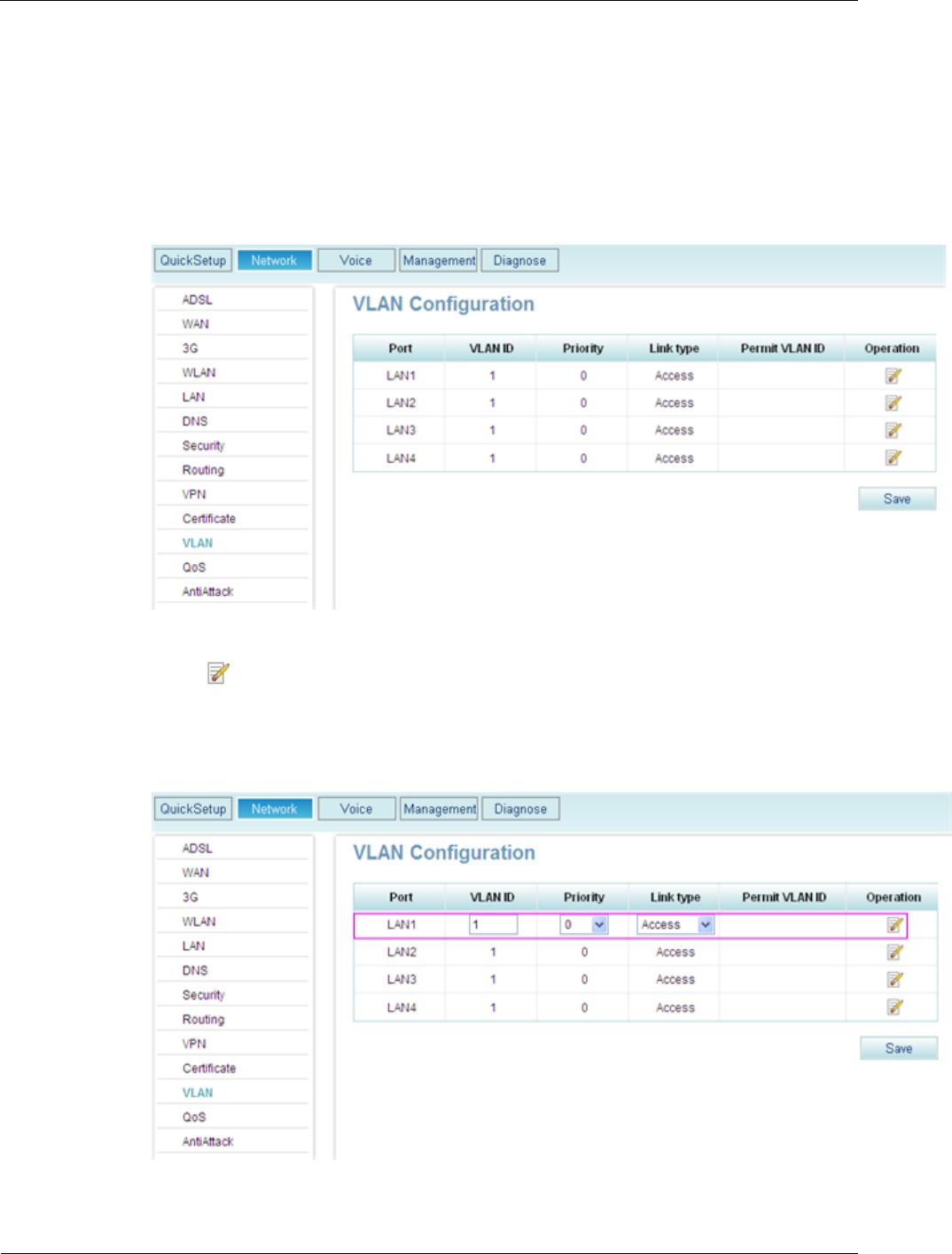Select WLAN in upper sidebar
952x1254 pixels.
(x=199, y=372)
